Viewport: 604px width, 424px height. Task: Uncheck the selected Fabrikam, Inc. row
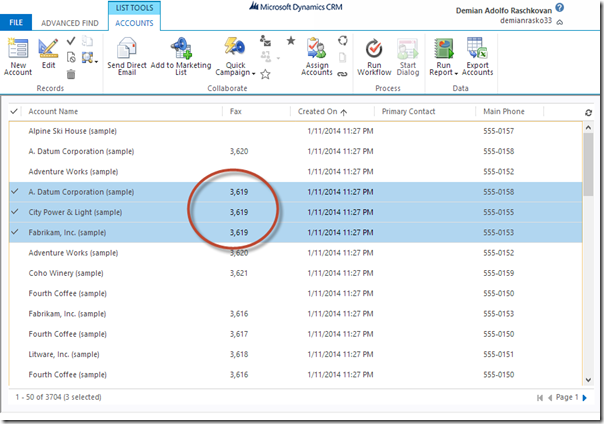(x=14, y=232)
